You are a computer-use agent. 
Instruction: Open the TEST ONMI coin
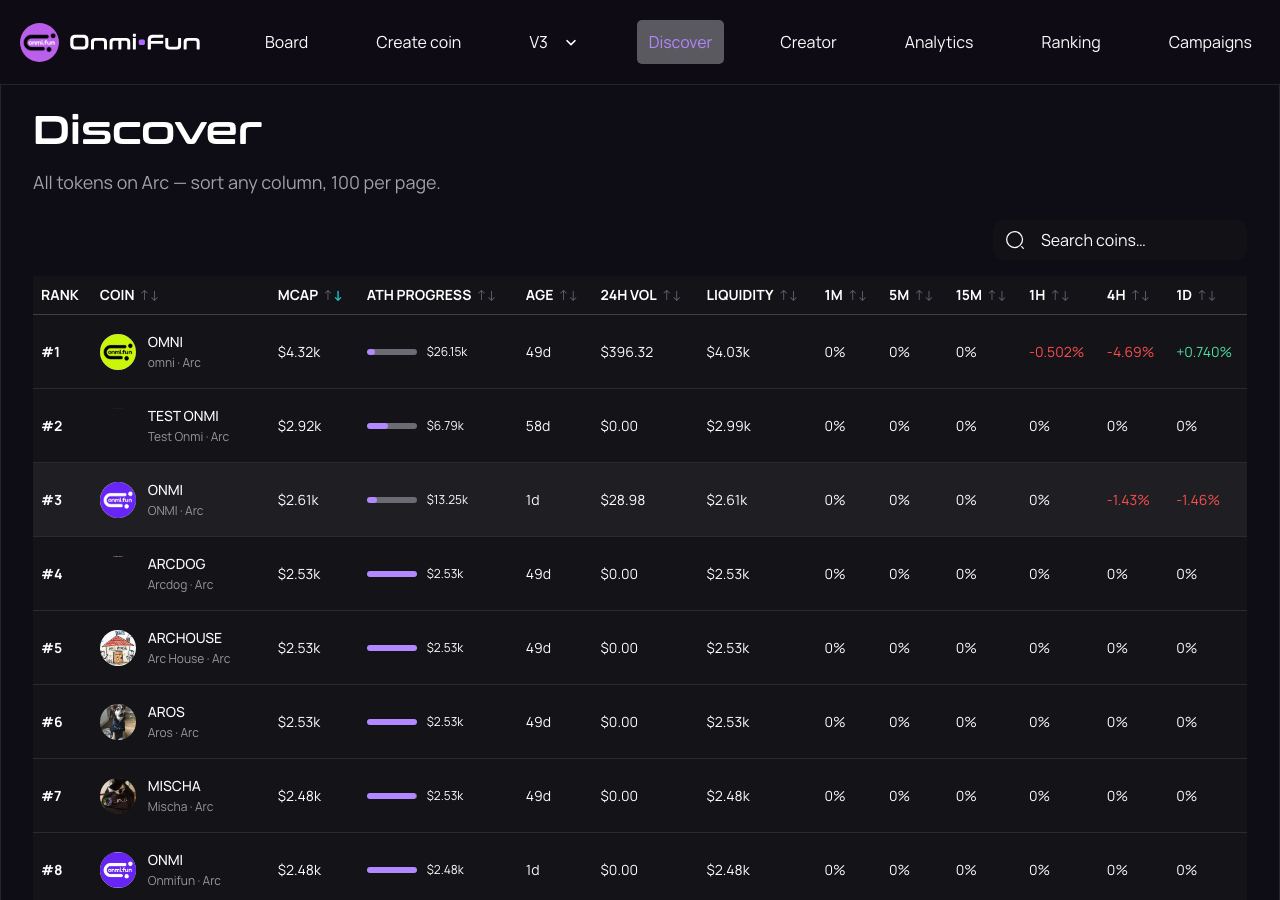pyautogui.click(x=183, y=416)
